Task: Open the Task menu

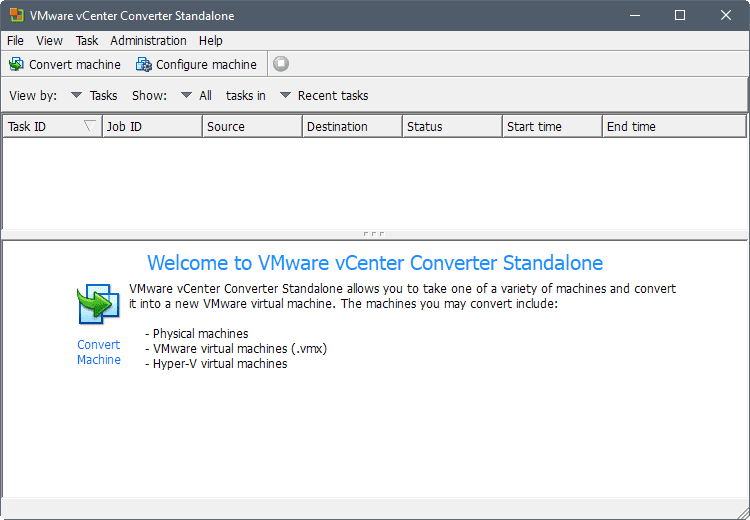Action: (87, 40)
